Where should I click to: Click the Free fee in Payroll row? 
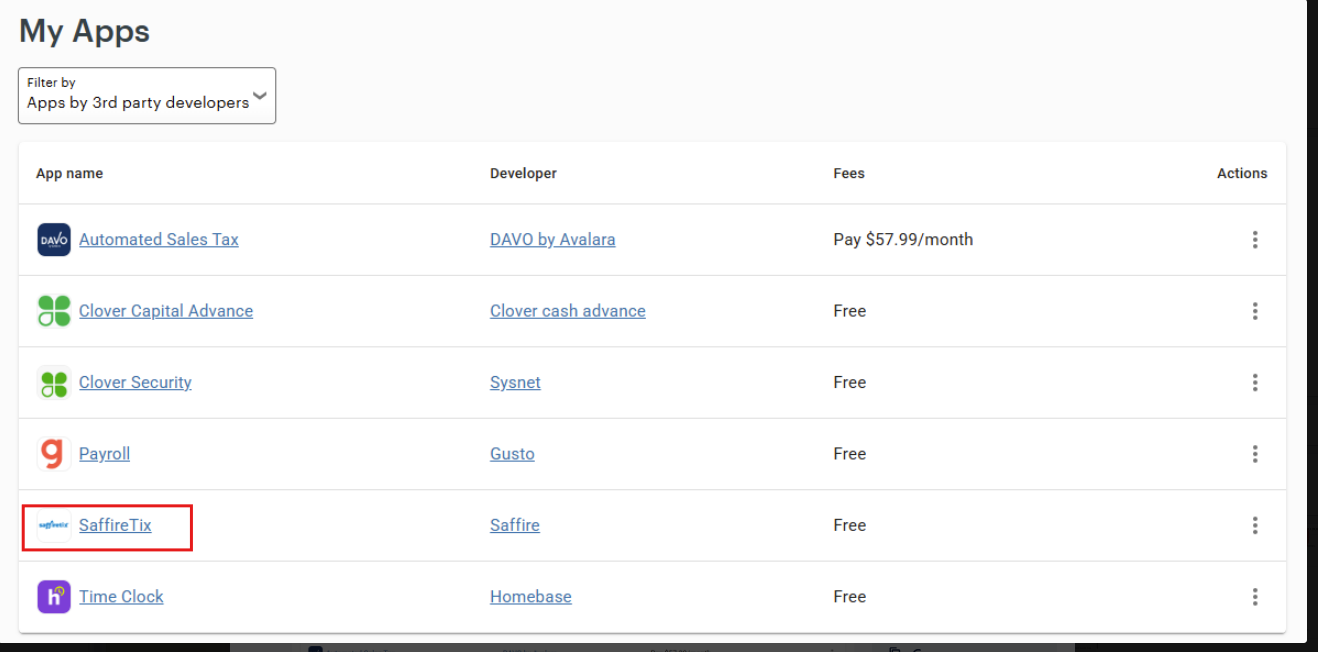click(849, 454)
